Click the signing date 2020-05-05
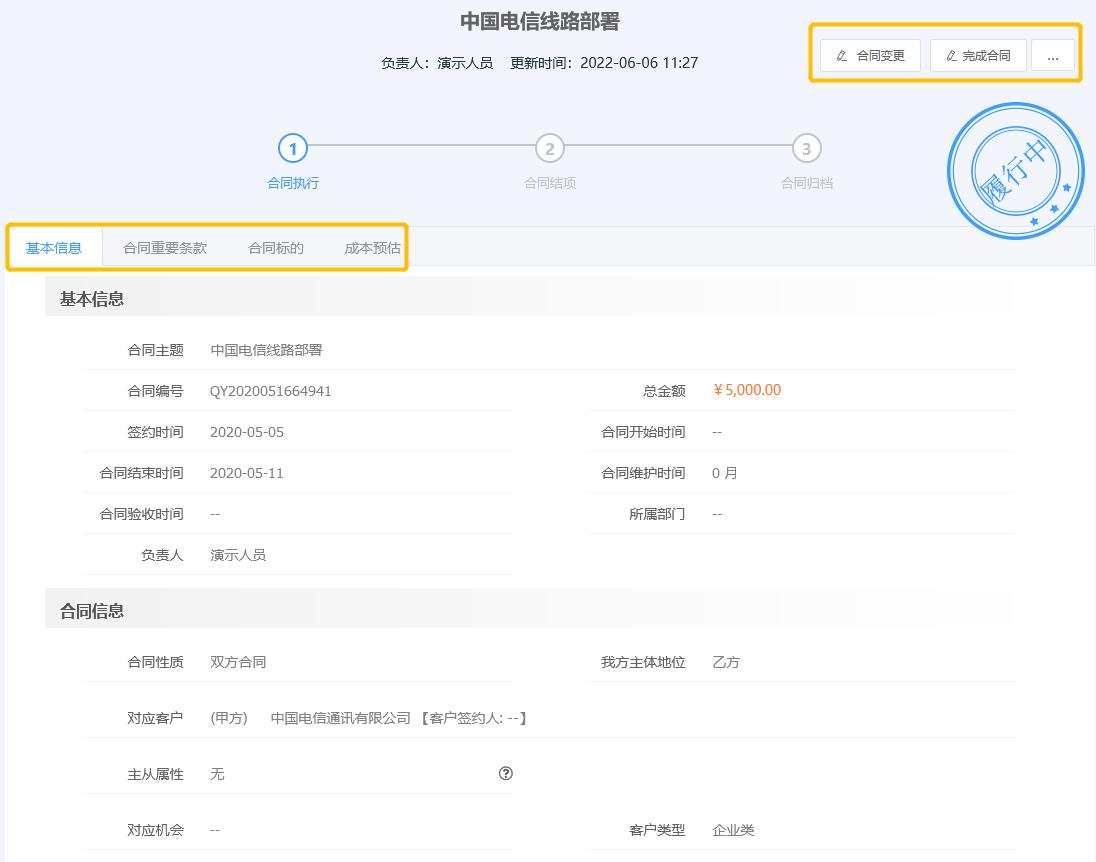The image size is (1096, 862). coord(247,432)
